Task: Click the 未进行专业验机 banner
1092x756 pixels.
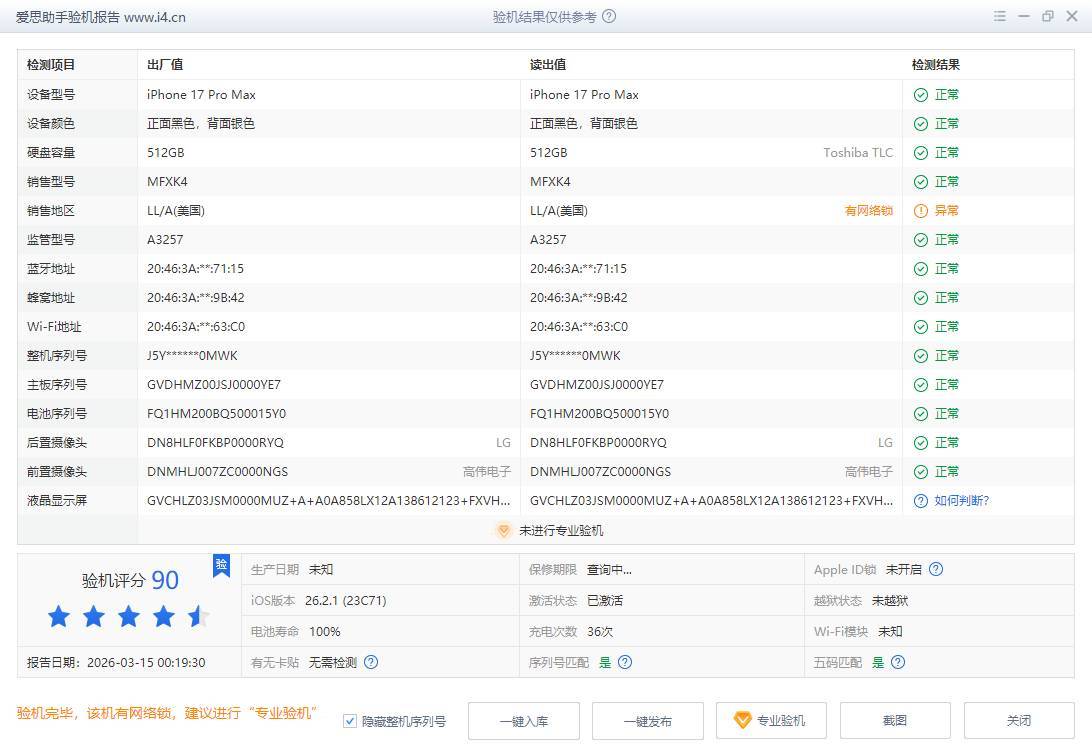Action: tap(551, 531)
